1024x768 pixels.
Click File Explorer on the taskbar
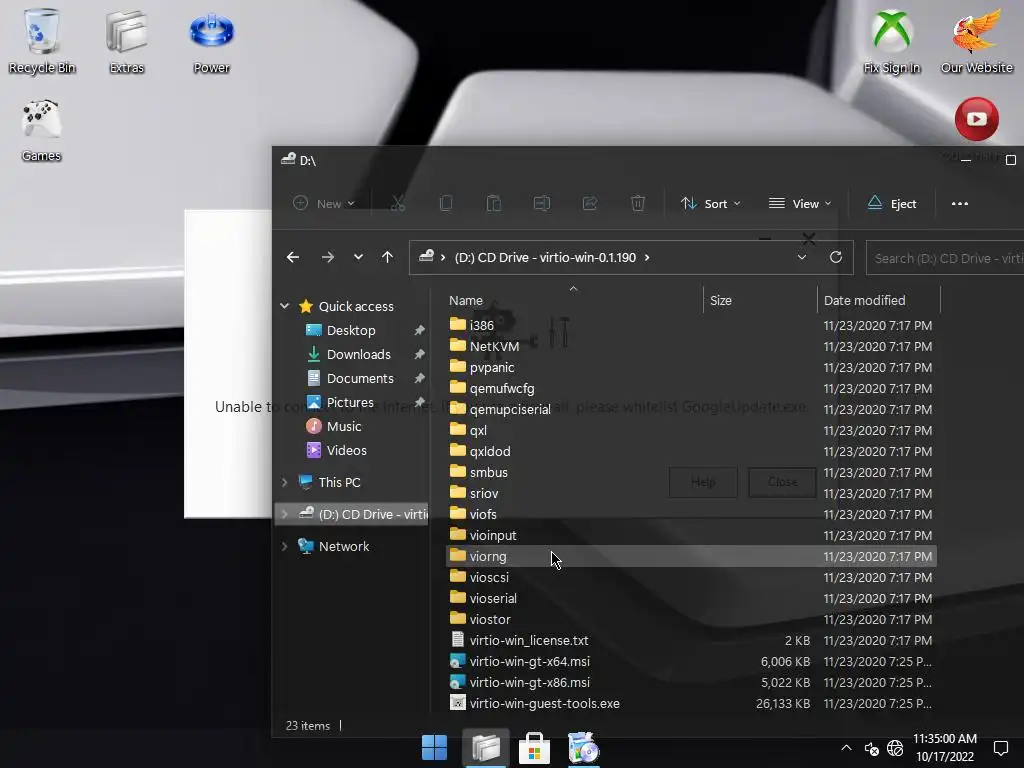click(x=485, y=748)
